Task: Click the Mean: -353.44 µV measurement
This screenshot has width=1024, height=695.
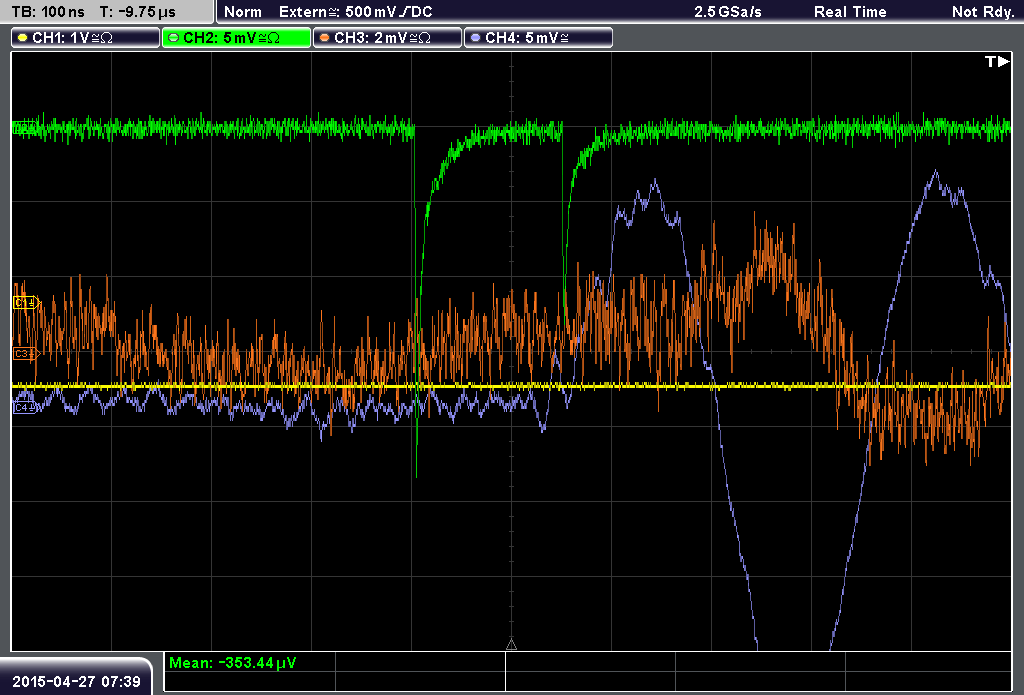Action: [x=232, y=663]
